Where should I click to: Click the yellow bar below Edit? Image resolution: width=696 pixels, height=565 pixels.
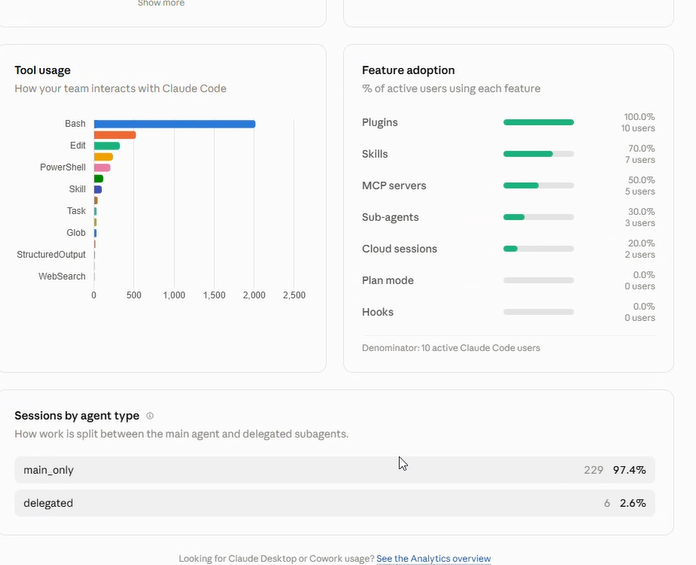[x=103, y=157]
